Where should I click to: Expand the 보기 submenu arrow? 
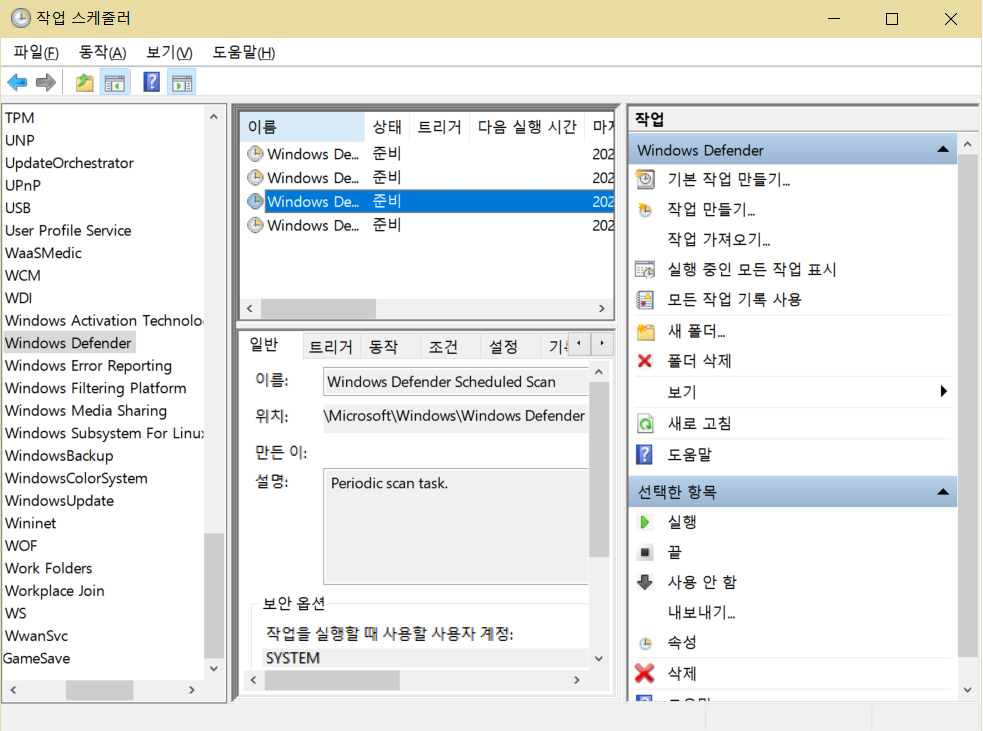tap(944, 392)
